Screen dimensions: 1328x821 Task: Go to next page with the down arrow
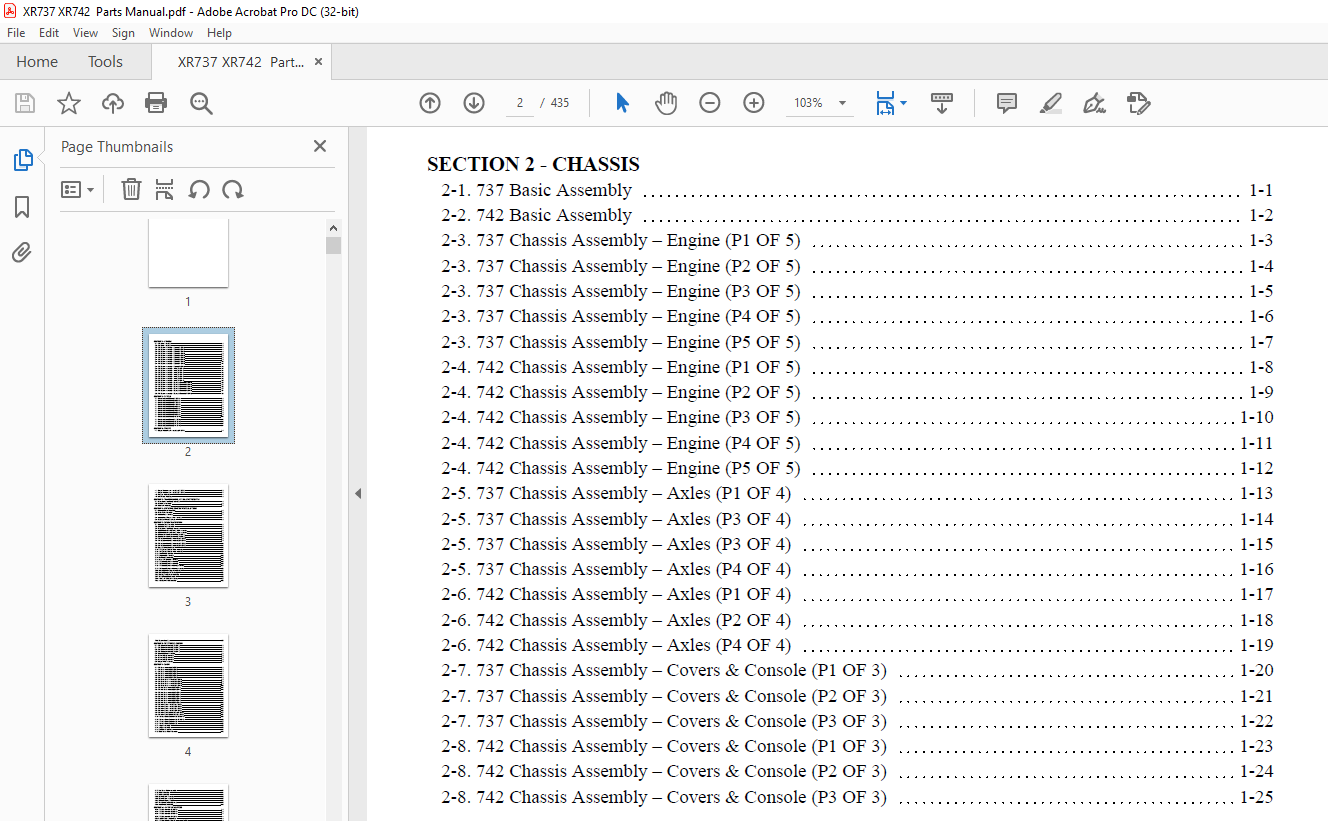(474, 103)
